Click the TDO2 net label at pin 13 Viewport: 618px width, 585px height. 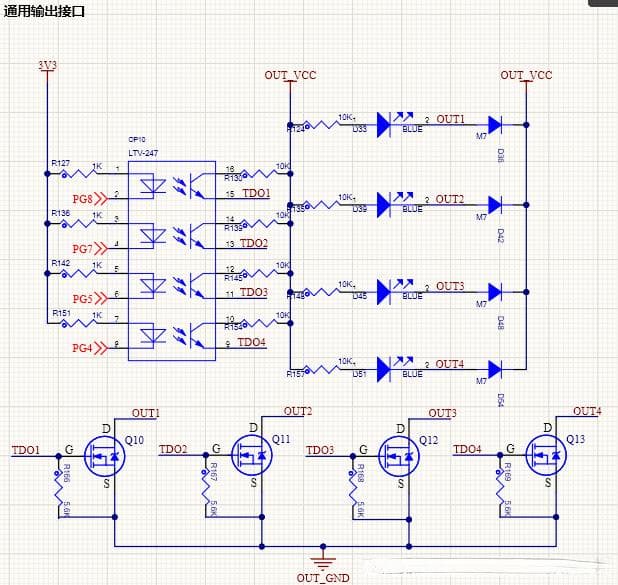pos(254,243)
